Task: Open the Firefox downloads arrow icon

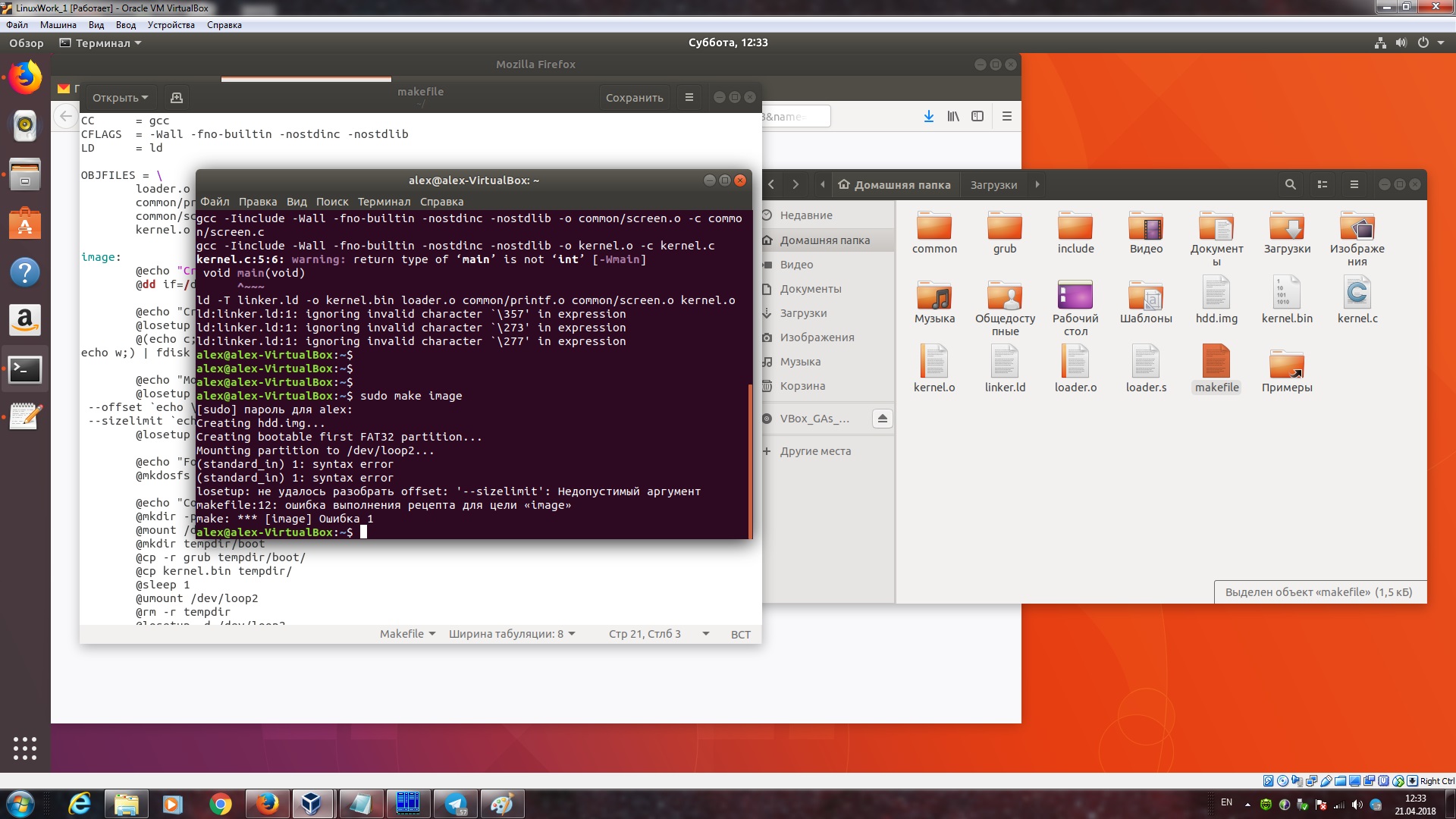Action: coord(928,116)
